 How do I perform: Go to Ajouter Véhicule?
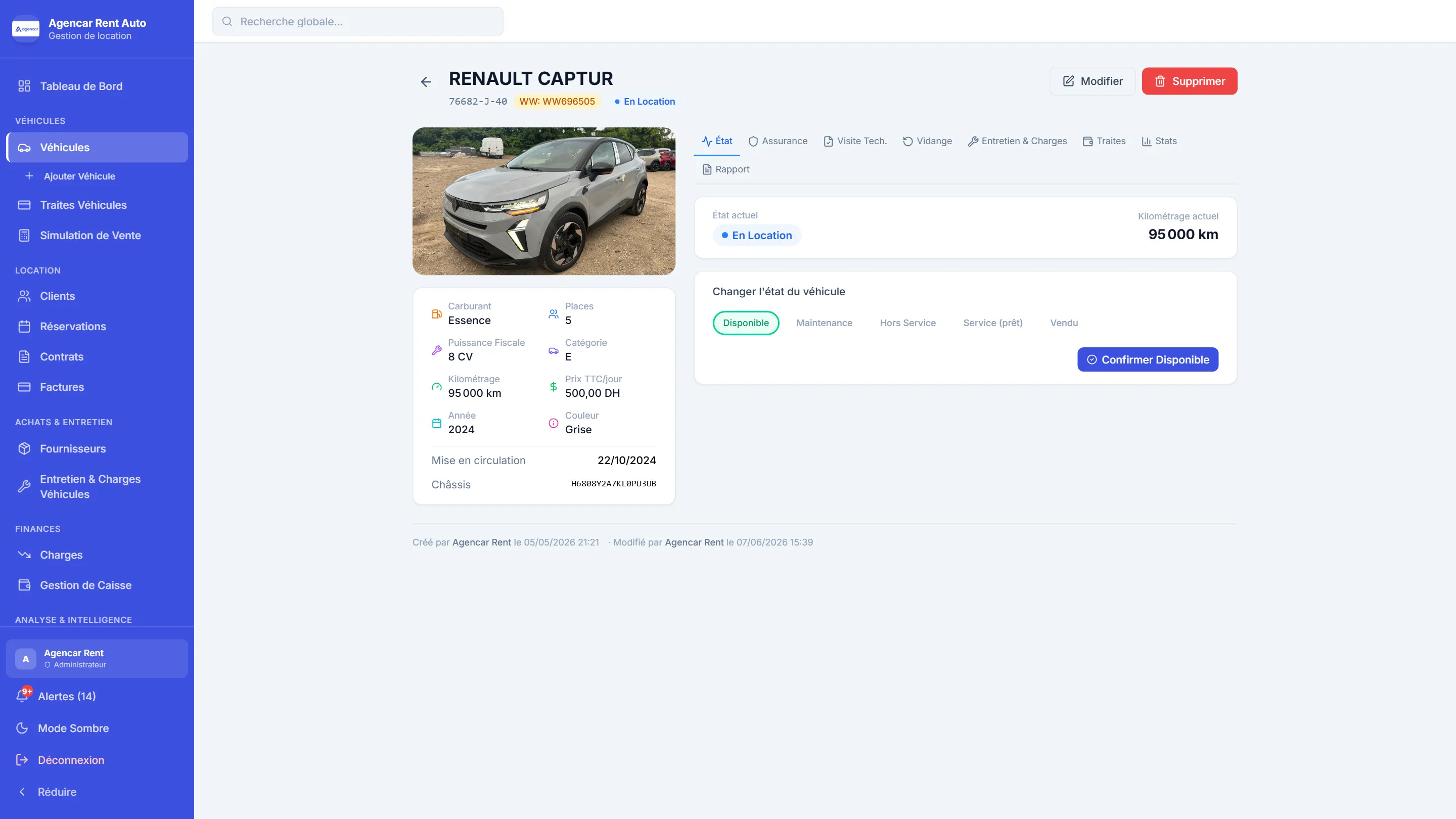pyautogui.click(x=97, y=176)
